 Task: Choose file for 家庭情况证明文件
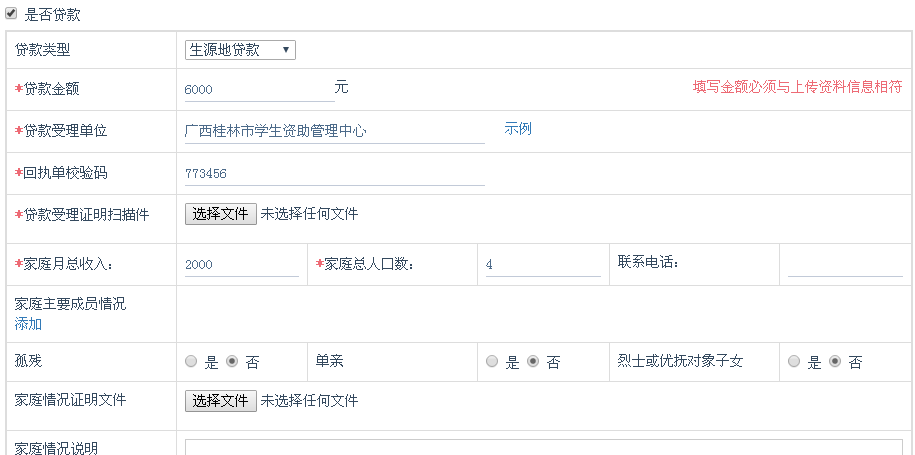(x=220, y=401)
